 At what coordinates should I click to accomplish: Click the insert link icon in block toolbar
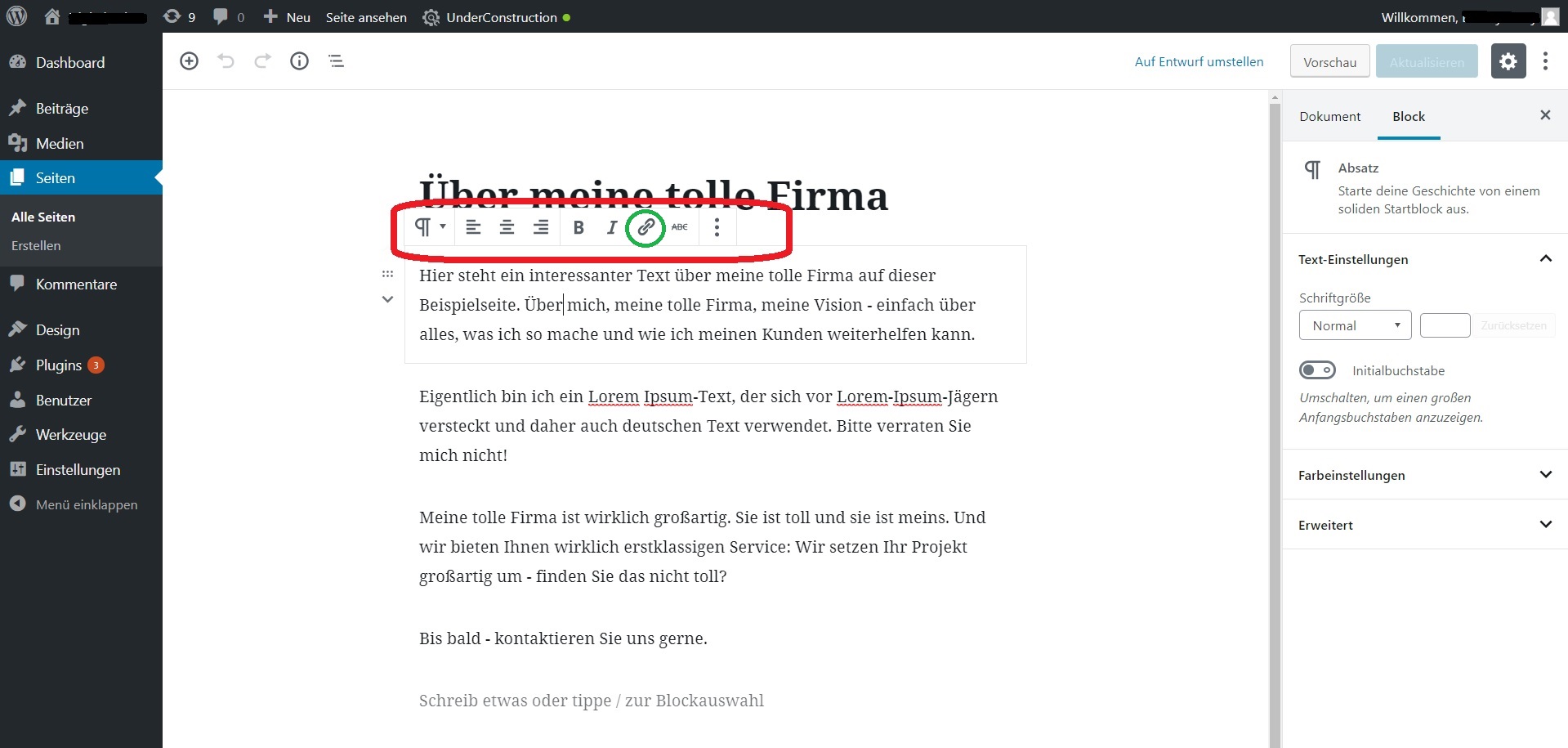click(x=646, y=227)
